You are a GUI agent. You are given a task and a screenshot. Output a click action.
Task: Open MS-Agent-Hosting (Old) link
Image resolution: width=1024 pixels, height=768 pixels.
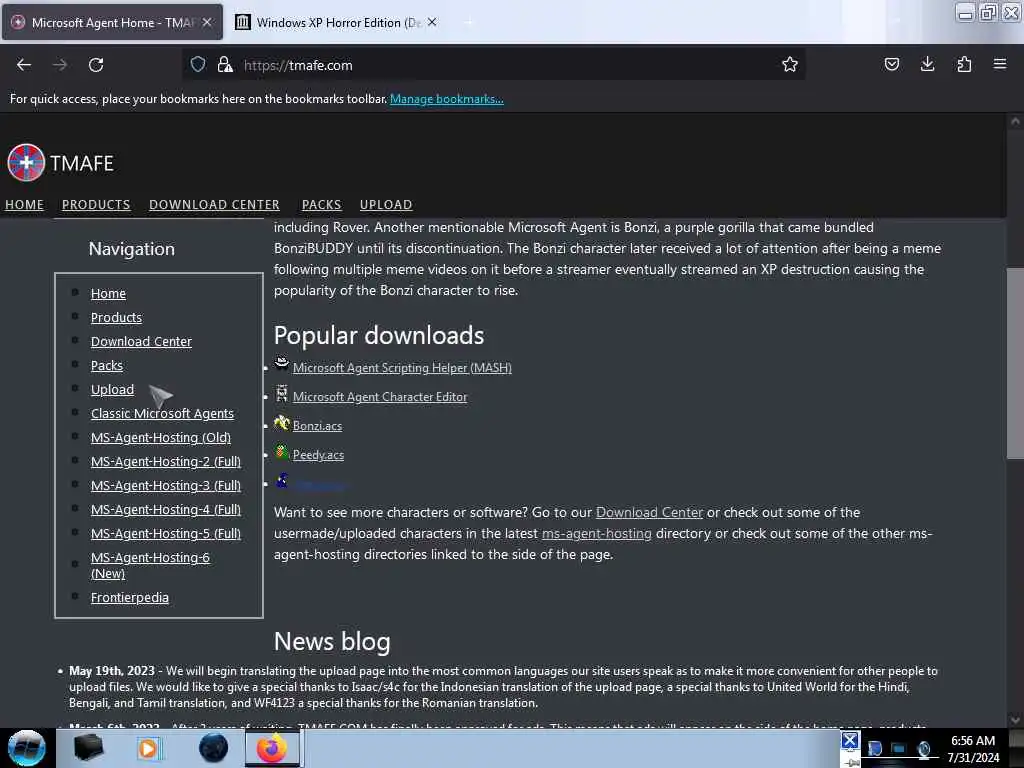point(161,438)
